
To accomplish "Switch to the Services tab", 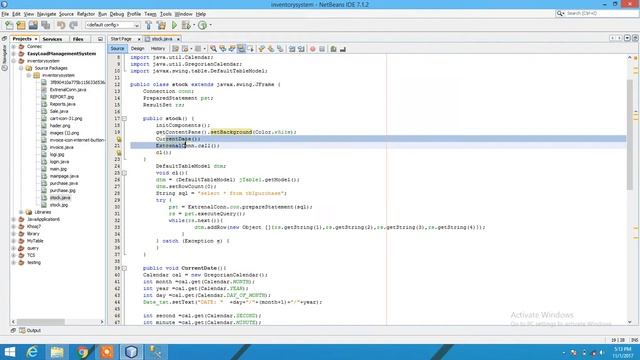I will point(52,39).
